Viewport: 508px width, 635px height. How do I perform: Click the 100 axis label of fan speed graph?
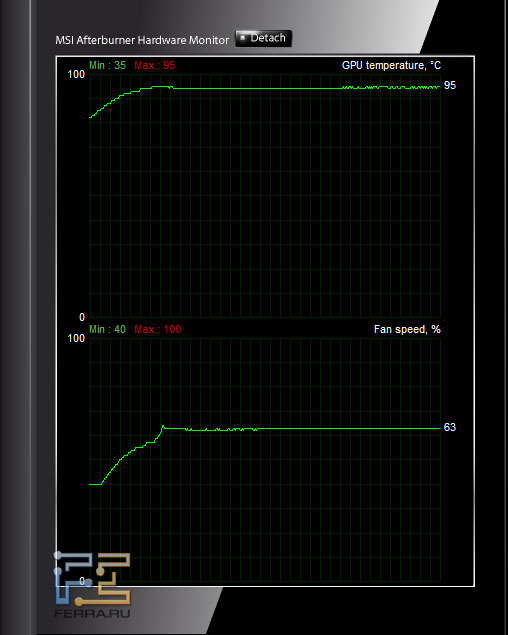click(76, 338)
